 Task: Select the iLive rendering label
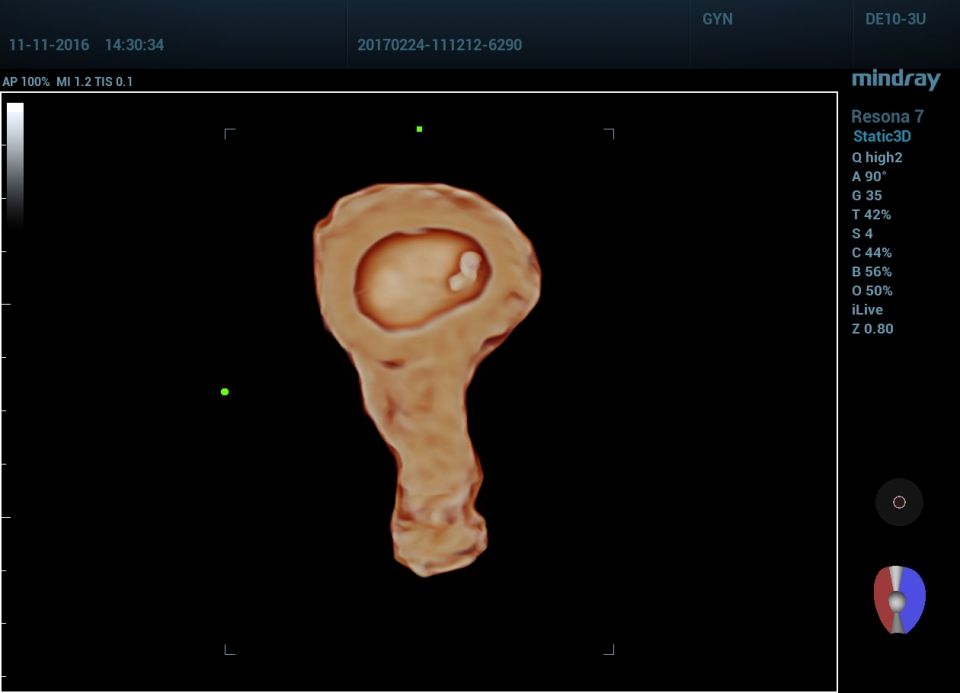(x=867, y=310)
